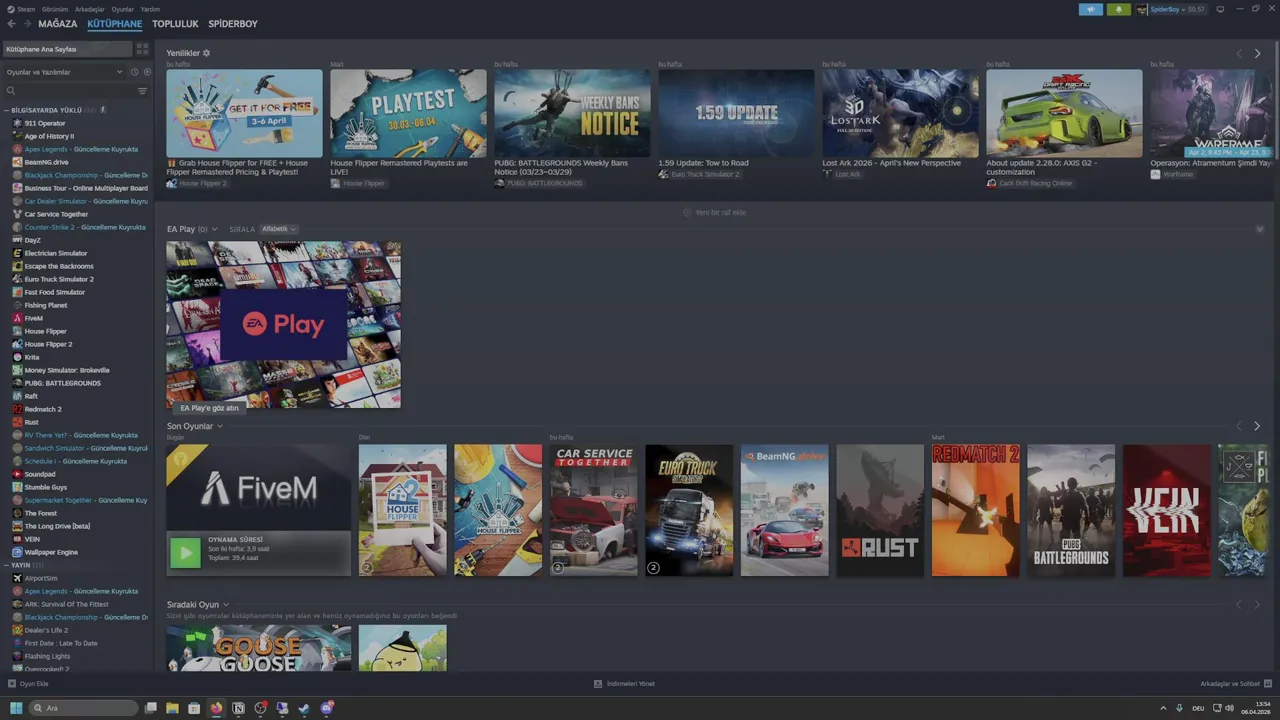The width and height of the screenshot is (1280, 720).
Task: Open the announcements megaphone button
Action: (x=1091, y=9)
